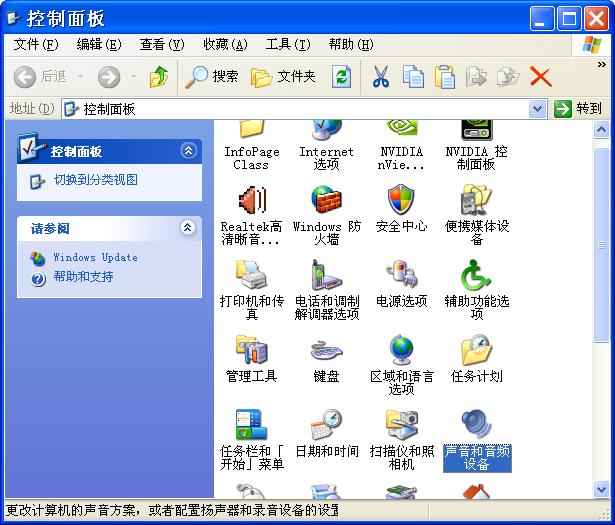Open portable media devices (便携媒体设备) icon
The image size is (615, 525).
(x=476, y=200)
